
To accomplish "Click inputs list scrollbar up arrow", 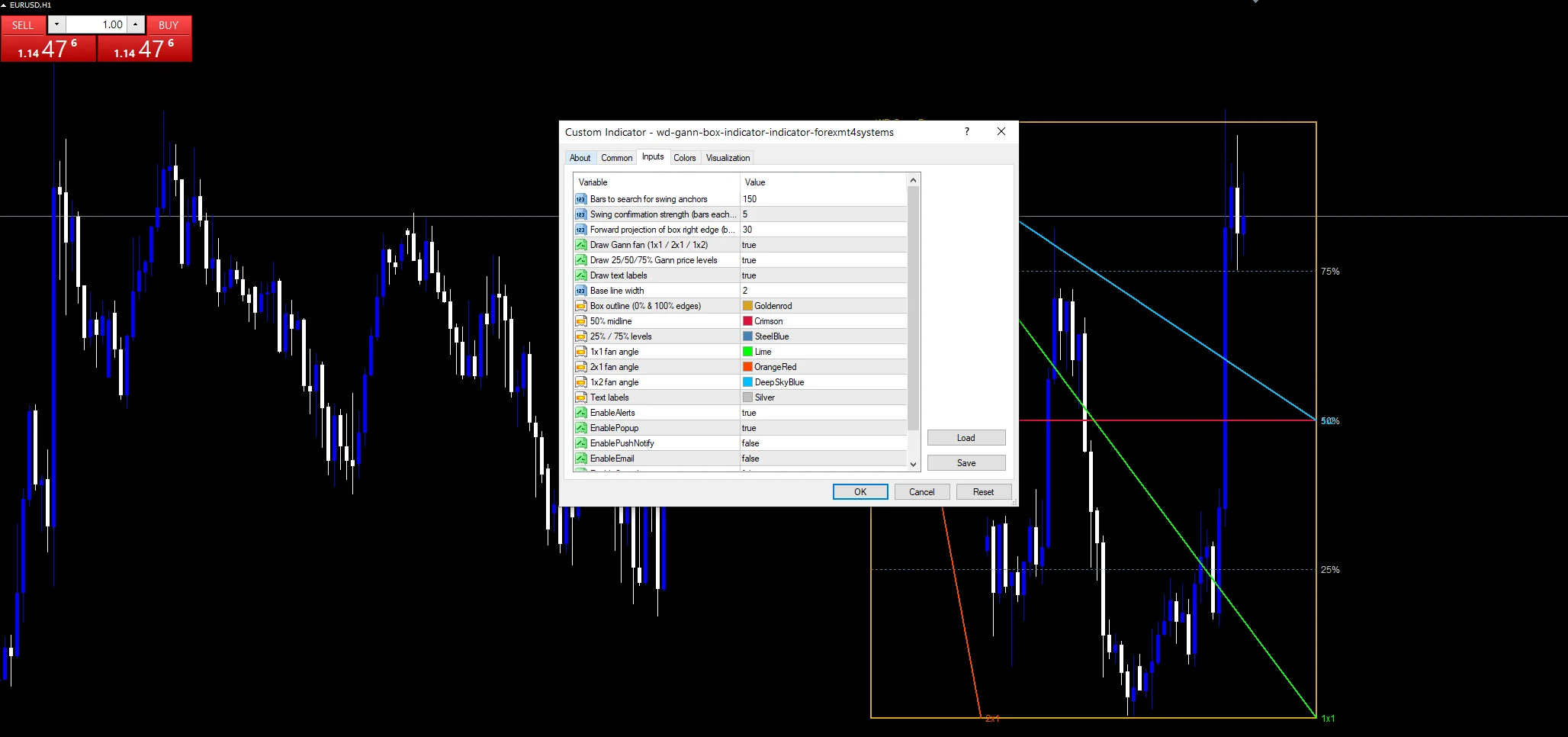I will tap(913, 180).
